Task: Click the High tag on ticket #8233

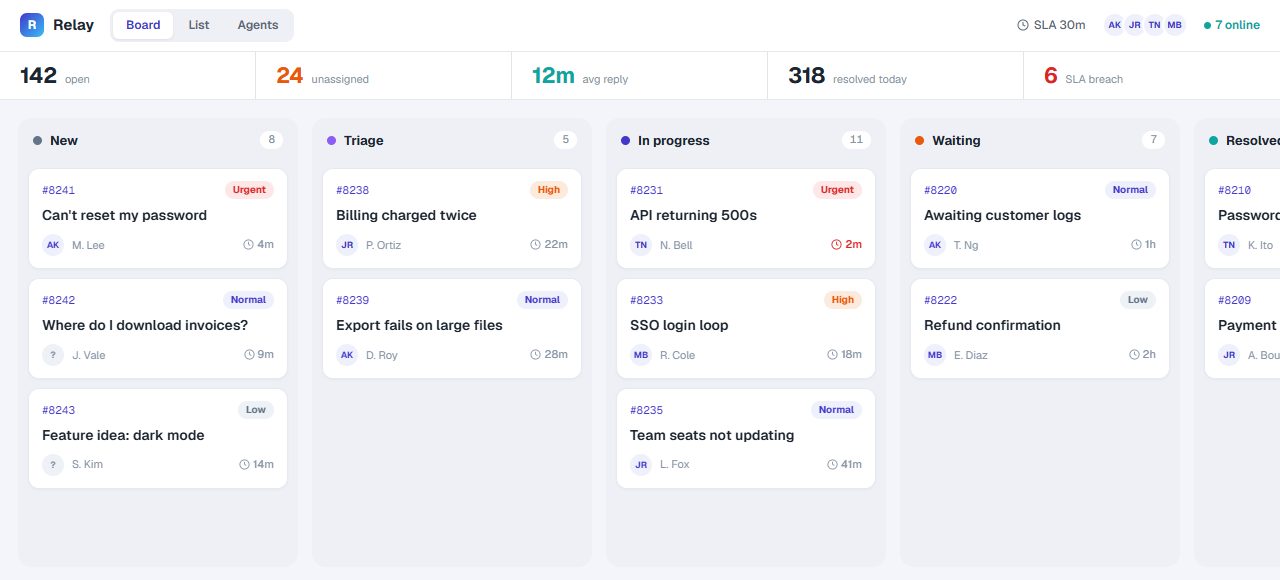Action: coord(843,300)
